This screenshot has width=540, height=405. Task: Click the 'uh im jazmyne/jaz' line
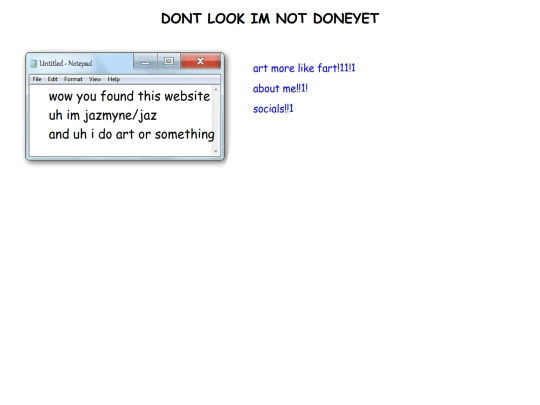(x=103, y=115)
